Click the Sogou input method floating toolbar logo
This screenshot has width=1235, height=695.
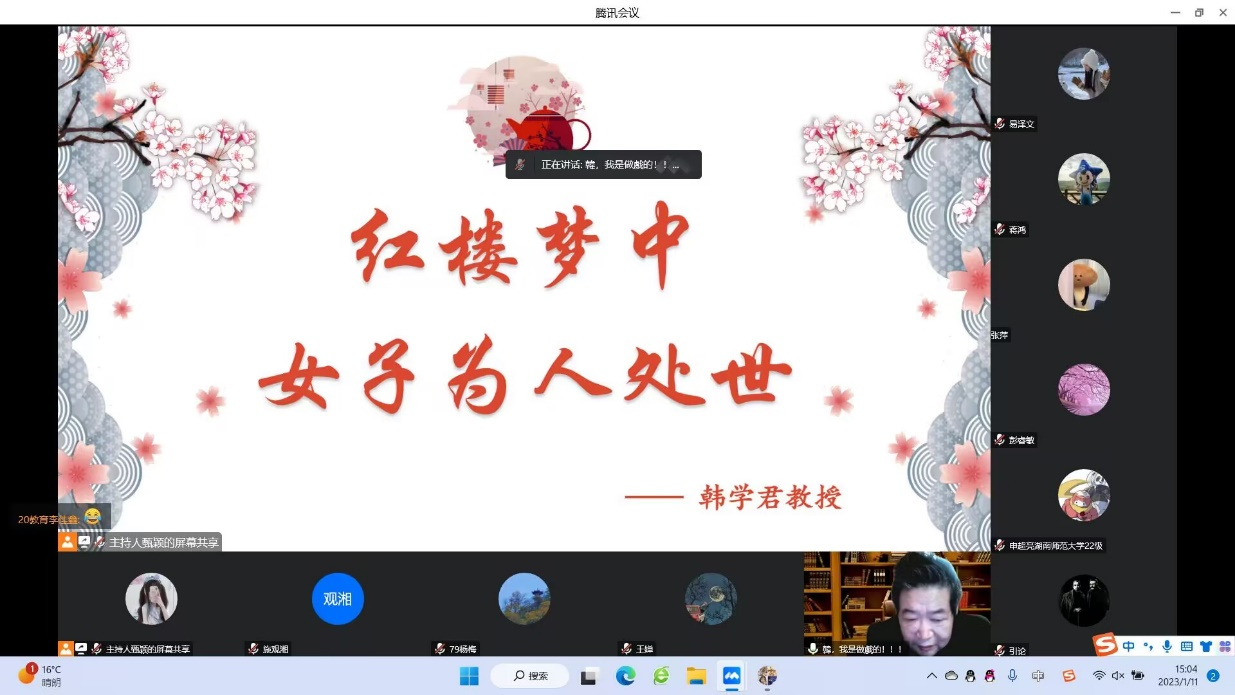coord(1104,646)
